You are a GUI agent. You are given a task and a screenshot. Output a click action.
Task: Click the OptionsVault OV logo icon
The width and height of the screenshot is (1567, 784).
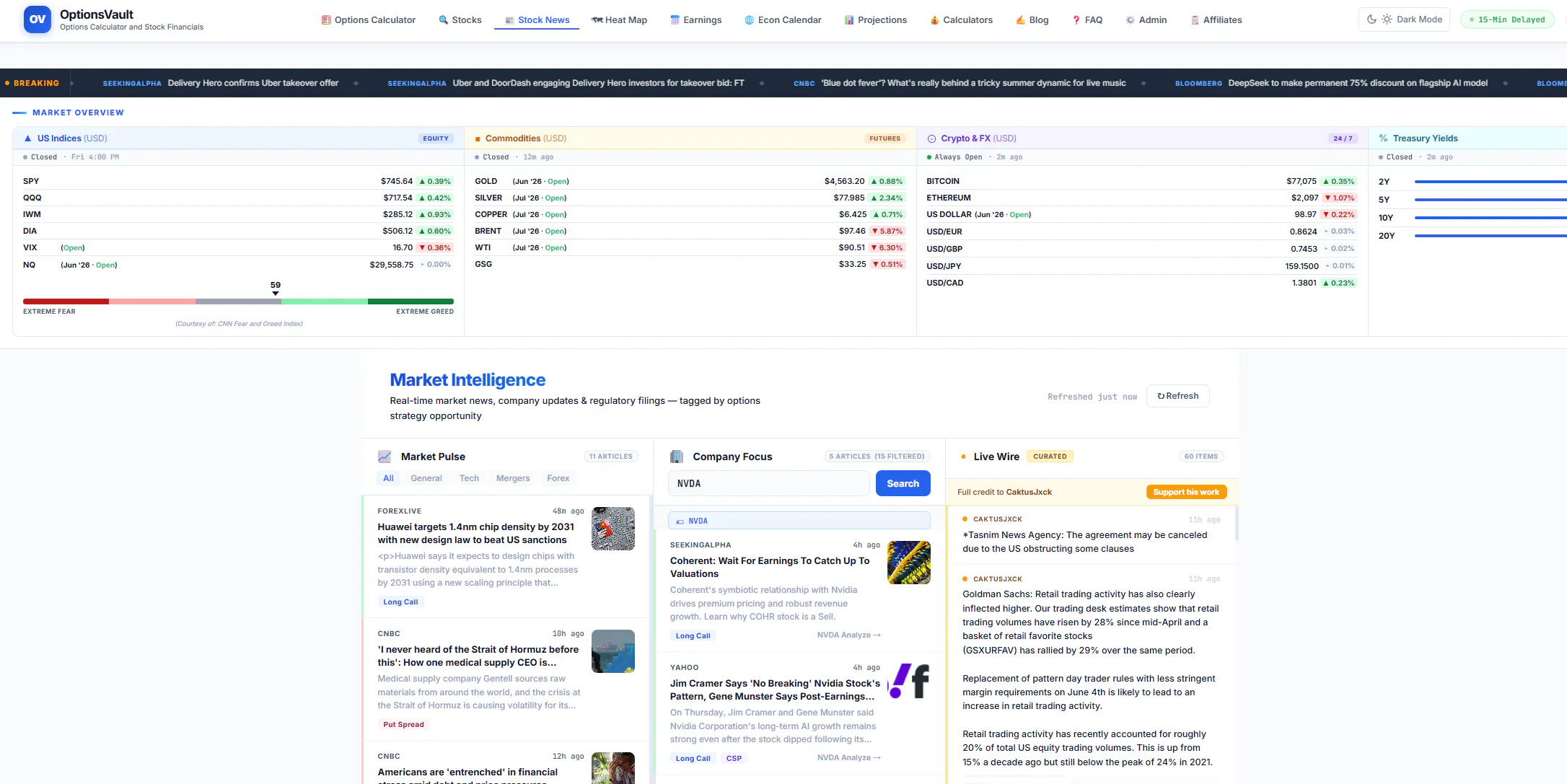(x=38, y=19)
